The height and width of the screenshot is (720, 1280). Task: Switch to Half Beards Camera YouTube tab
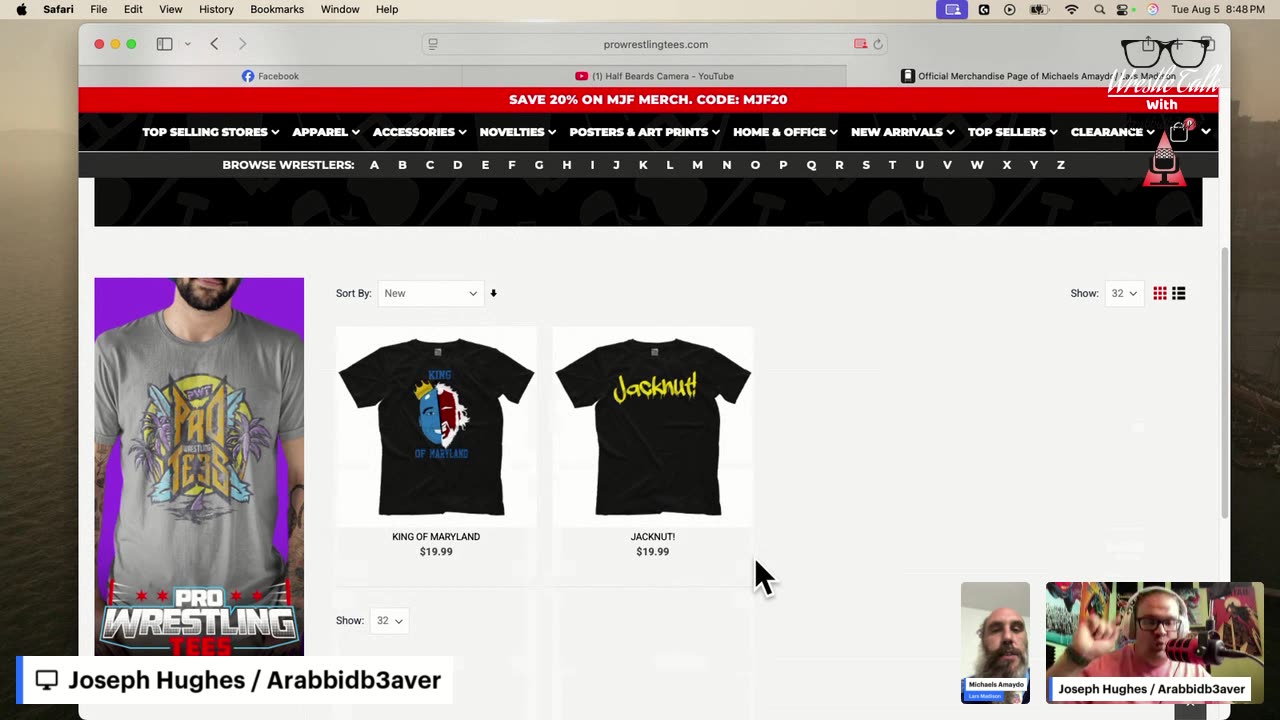tap(654, 76)
